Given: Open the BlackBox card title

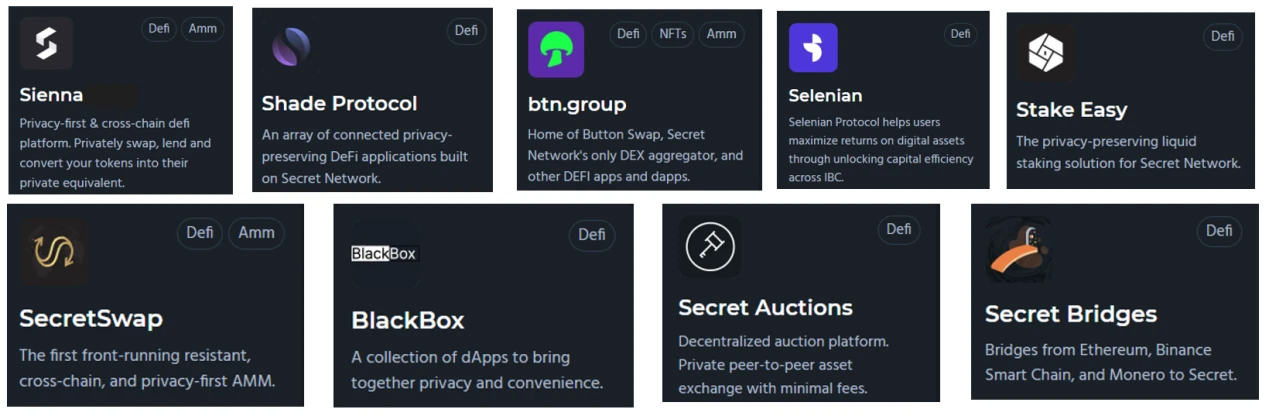Looking at the screenshot, I should point(408,321).
